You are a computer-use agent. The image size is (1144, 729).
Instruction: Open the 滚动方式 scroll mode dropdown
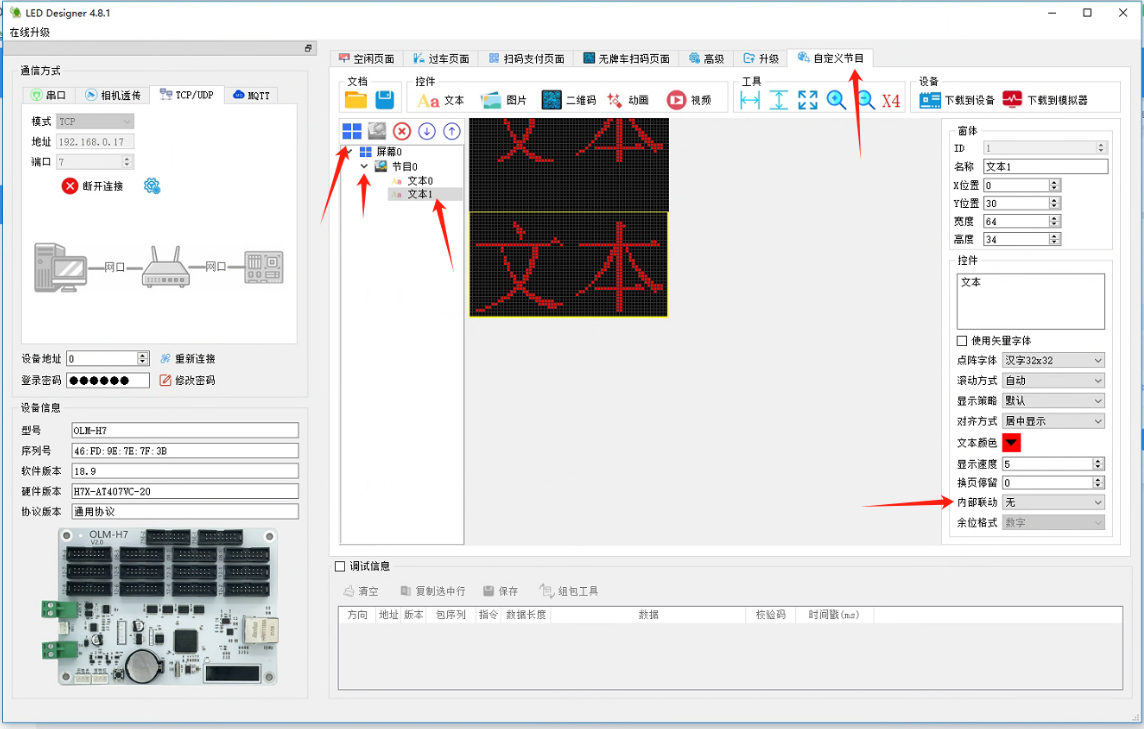pyautogui.click(x=1054, y=381)
